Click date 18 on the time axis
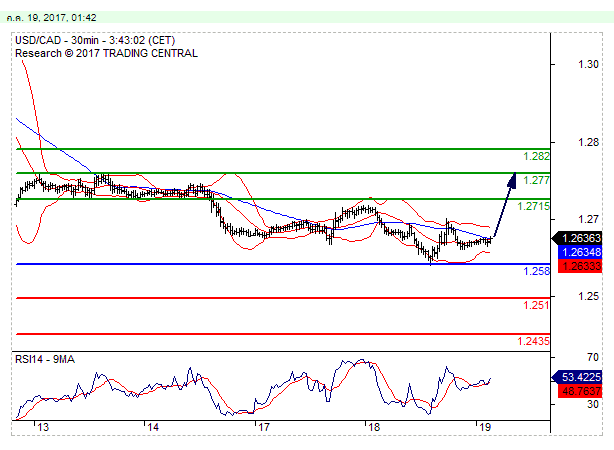This screenshot has width=614, height=450. [x=374, y=427]
